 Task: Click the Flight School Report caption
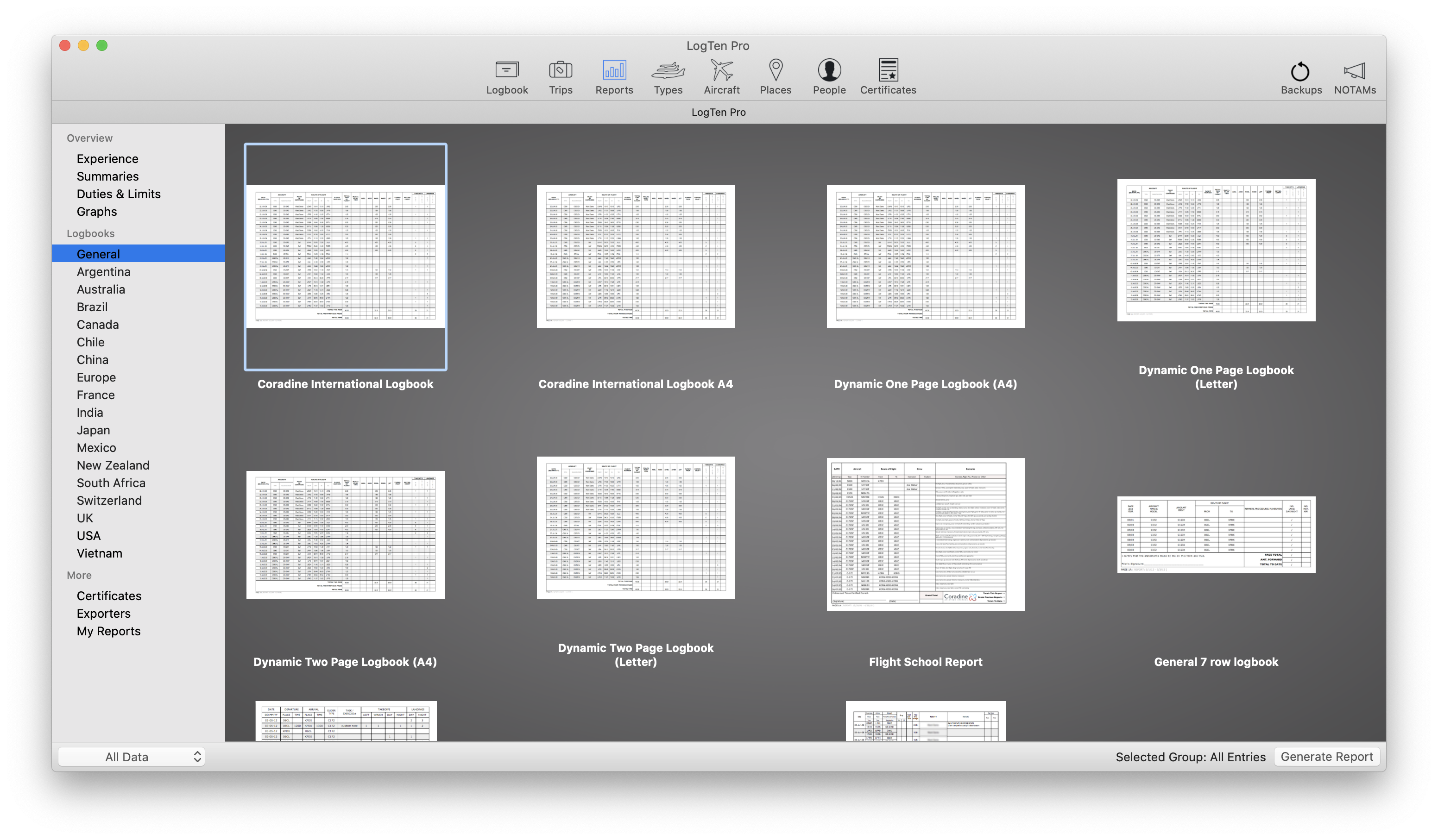(926, 662)
